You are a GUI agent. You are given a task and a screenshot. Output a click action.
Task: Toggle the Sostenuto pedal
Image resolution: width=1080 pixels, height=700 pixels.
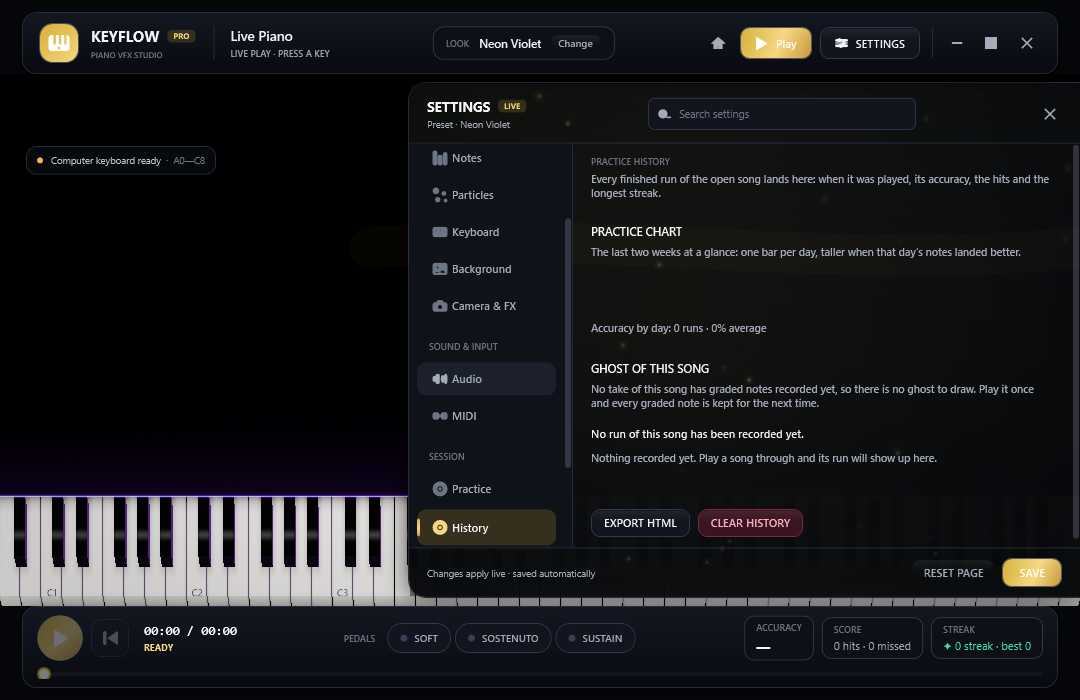[503, 638]
